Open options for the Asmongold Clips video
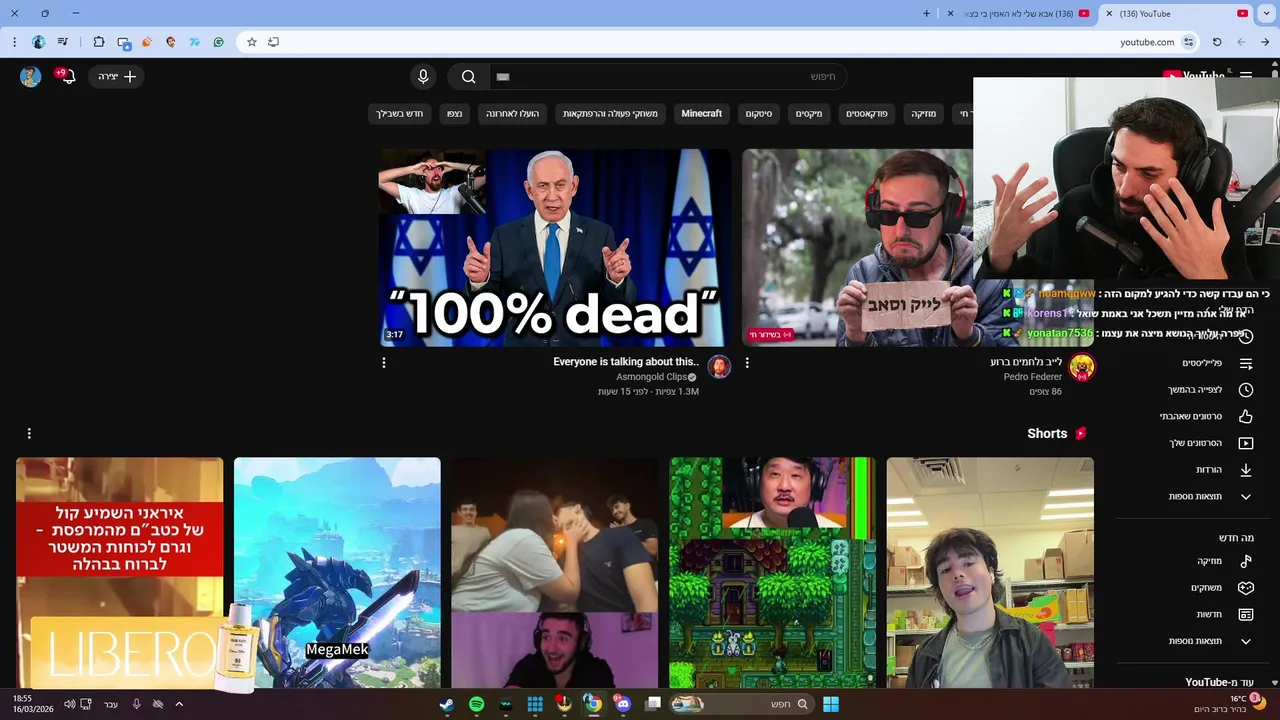1280x720 pixels. (383, 363)
